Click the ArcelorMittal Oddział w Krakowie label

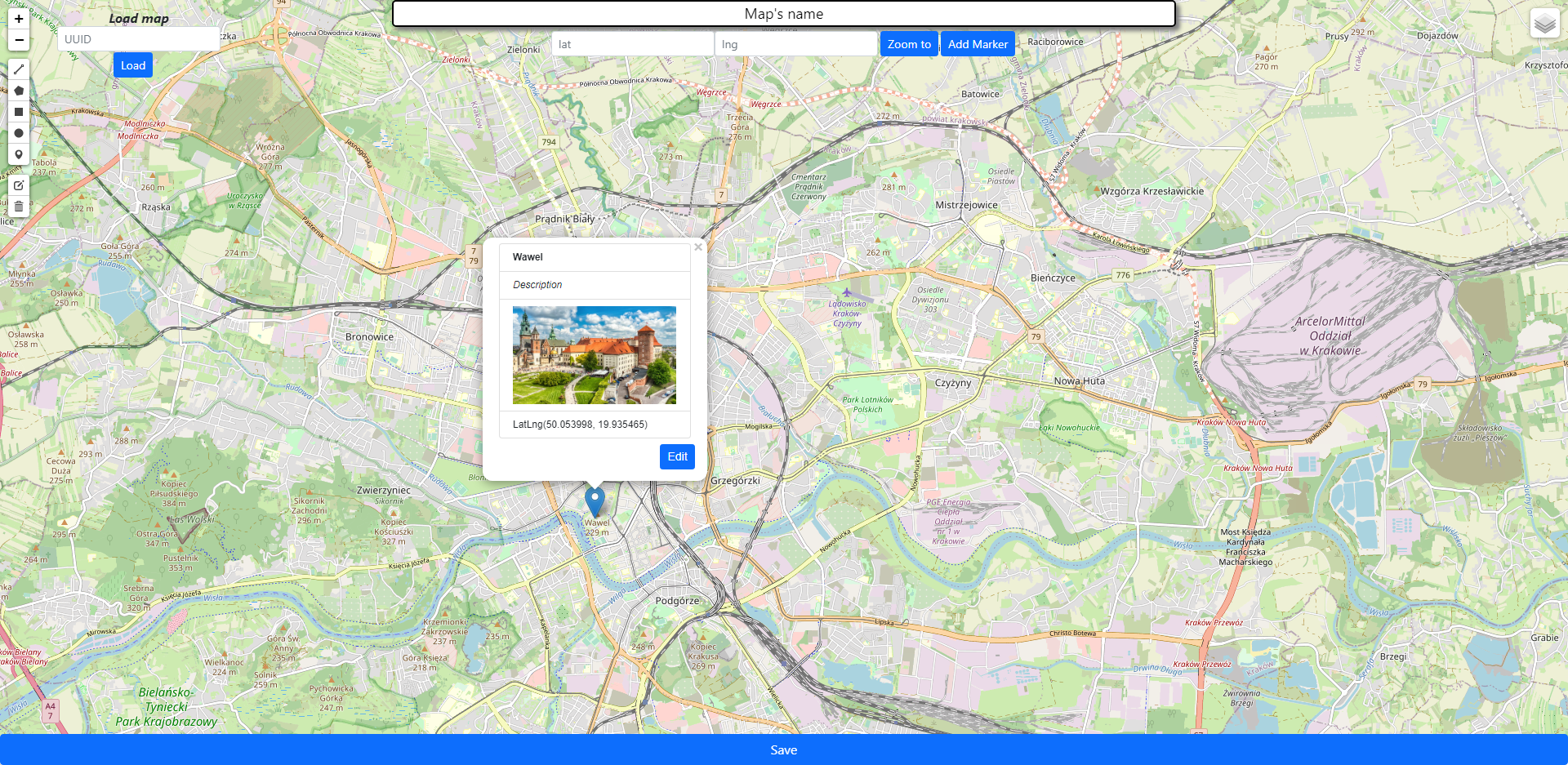(1330, 336)
